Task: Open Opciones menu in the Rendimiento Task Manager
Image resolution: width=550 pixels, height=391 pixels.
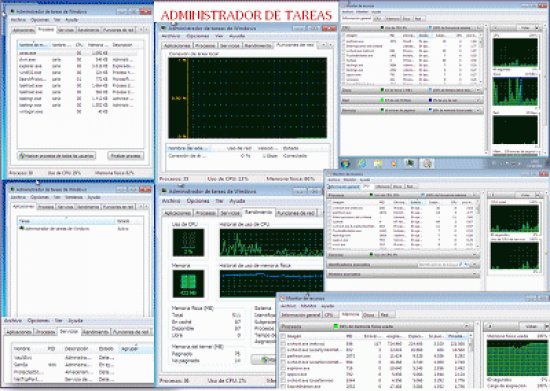Action: click(x=198, y=201)
